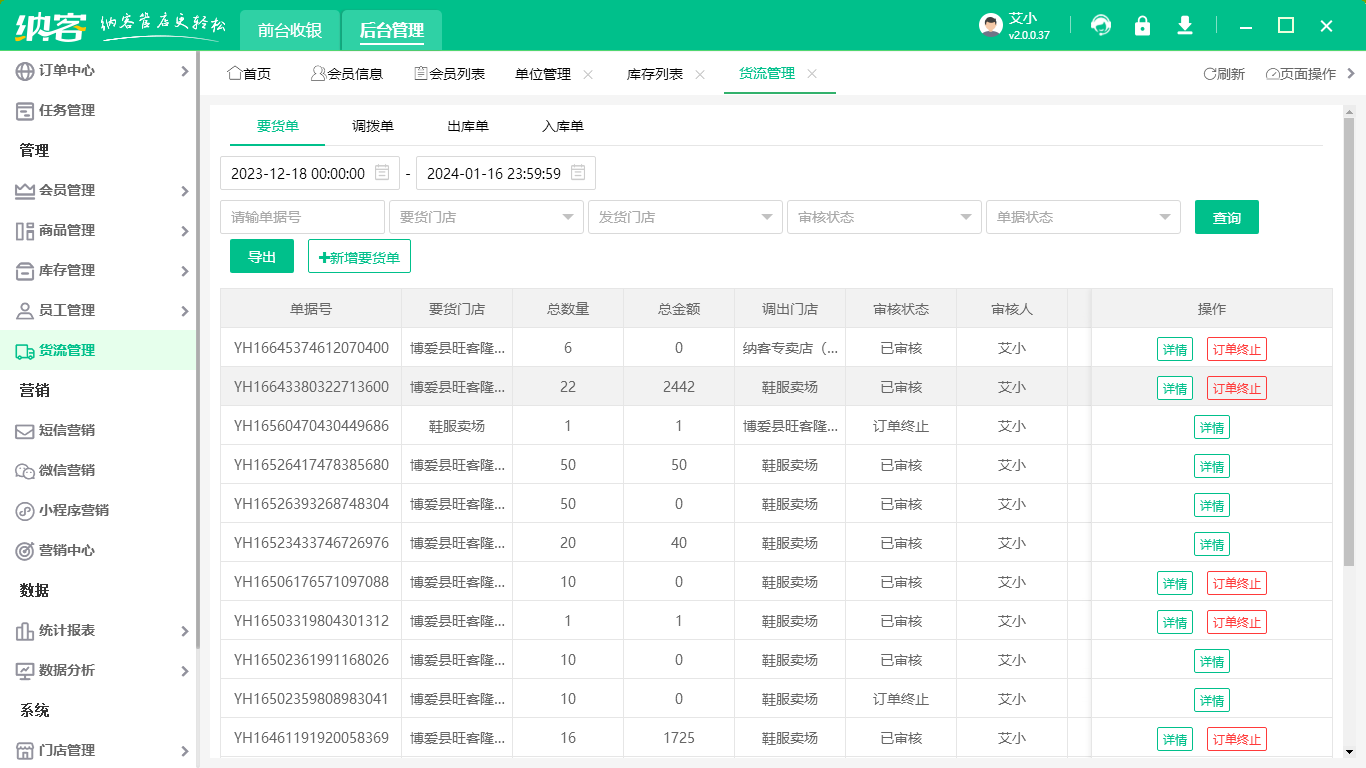Switch to 后台管理 top tab

[x=392, y=31]
